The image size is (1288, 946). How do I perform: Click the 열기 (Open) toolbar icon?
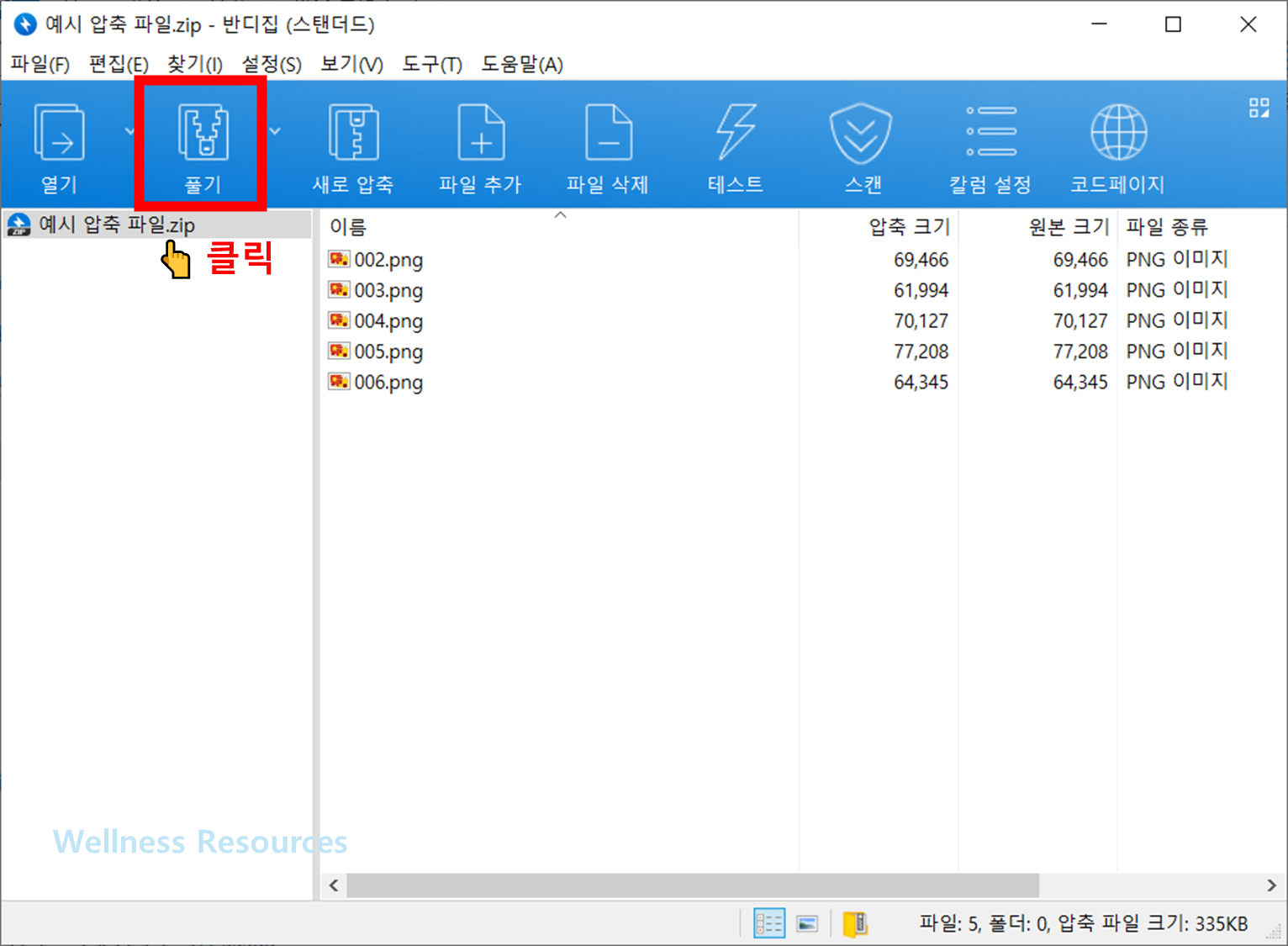tap(59, 133)
